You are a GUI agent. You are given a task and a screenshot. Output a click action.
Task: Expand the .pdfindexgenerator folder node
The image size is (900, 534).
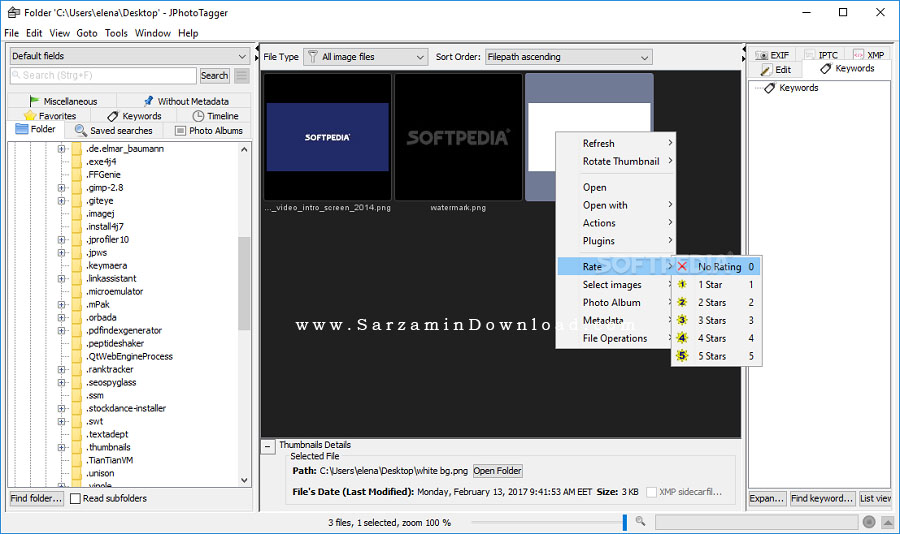pyautogui.click(x=61, y=331)
